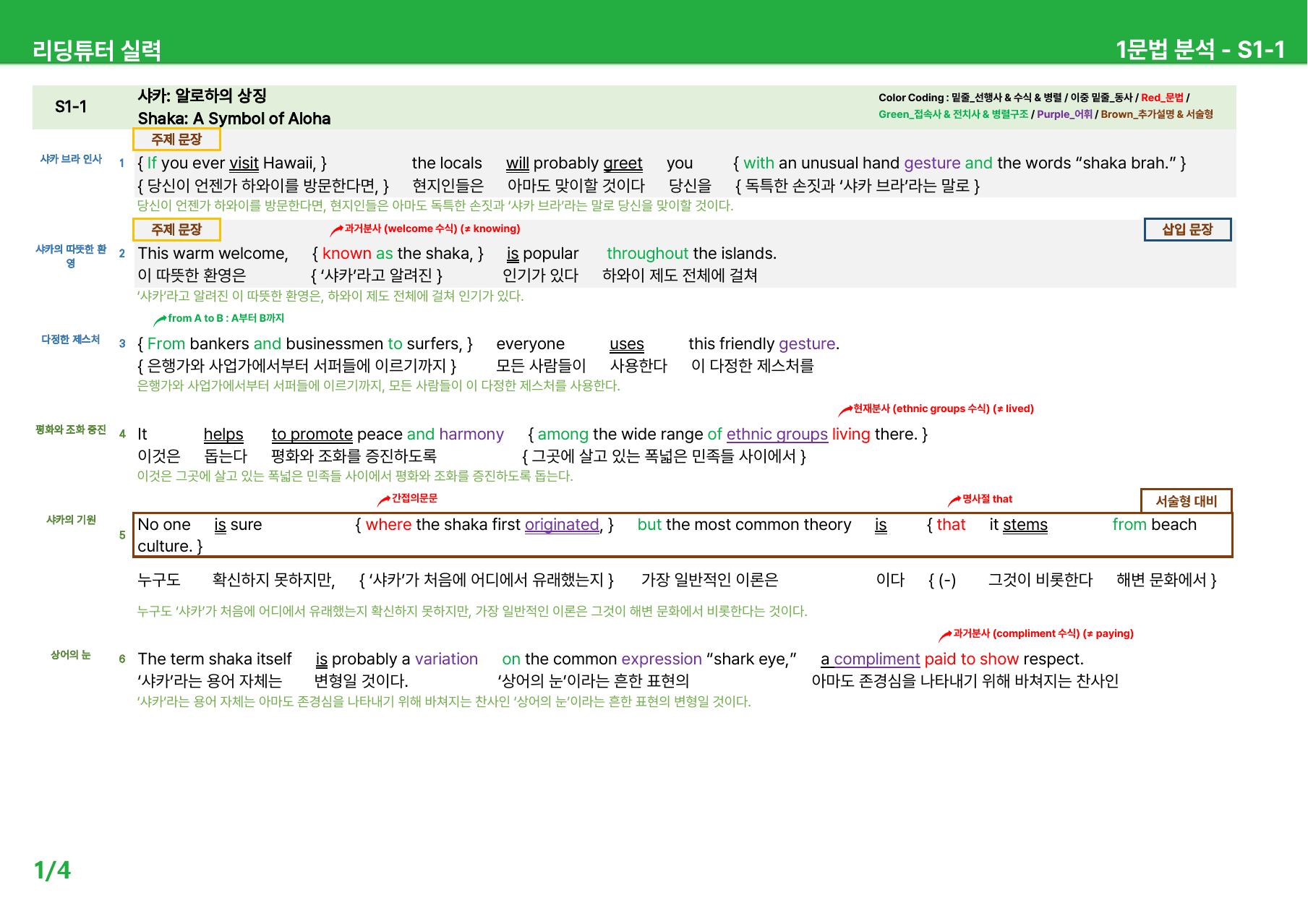Click the "Color Coding" legend label
The height and width of the screenshot is (924, 1308).
(911, 98)
